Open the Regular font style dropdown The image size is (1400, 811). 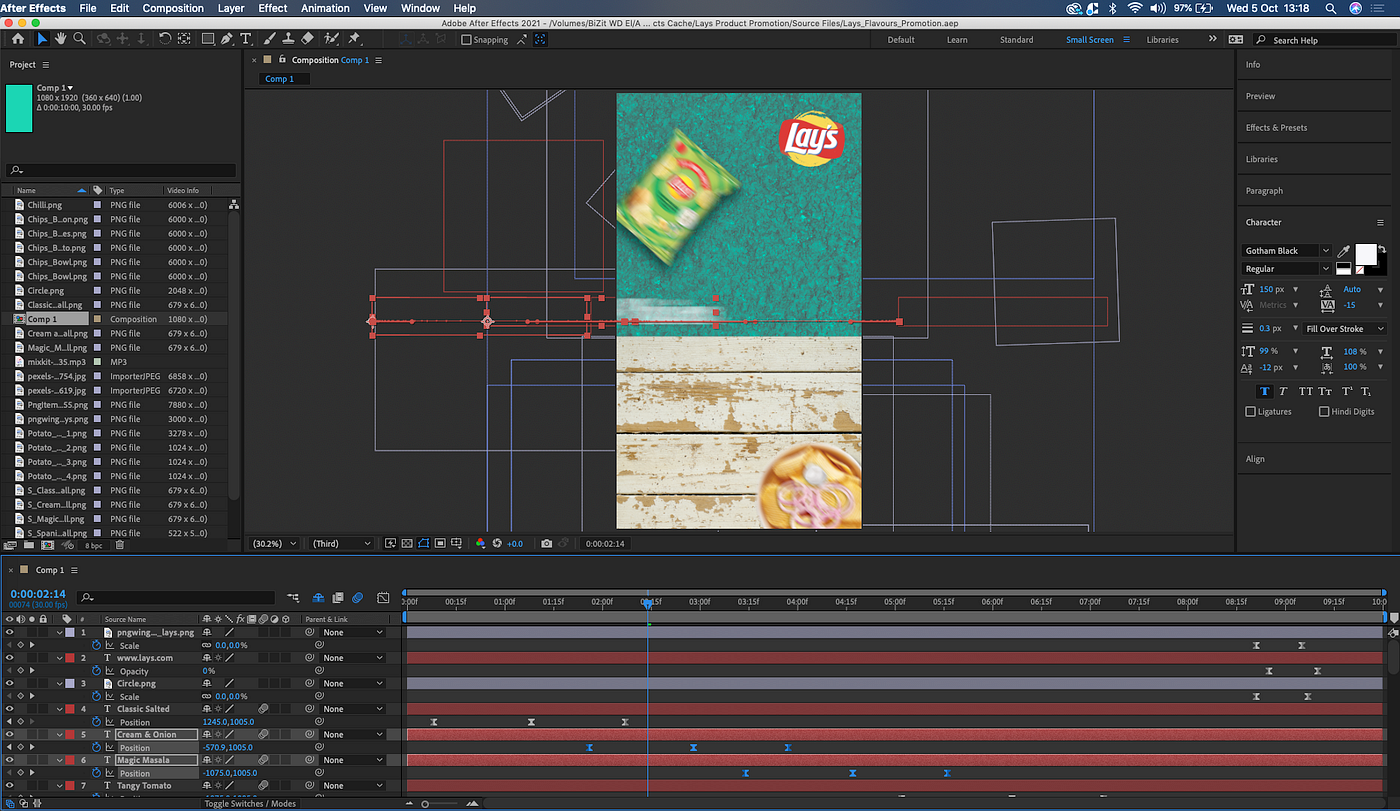1326,269
